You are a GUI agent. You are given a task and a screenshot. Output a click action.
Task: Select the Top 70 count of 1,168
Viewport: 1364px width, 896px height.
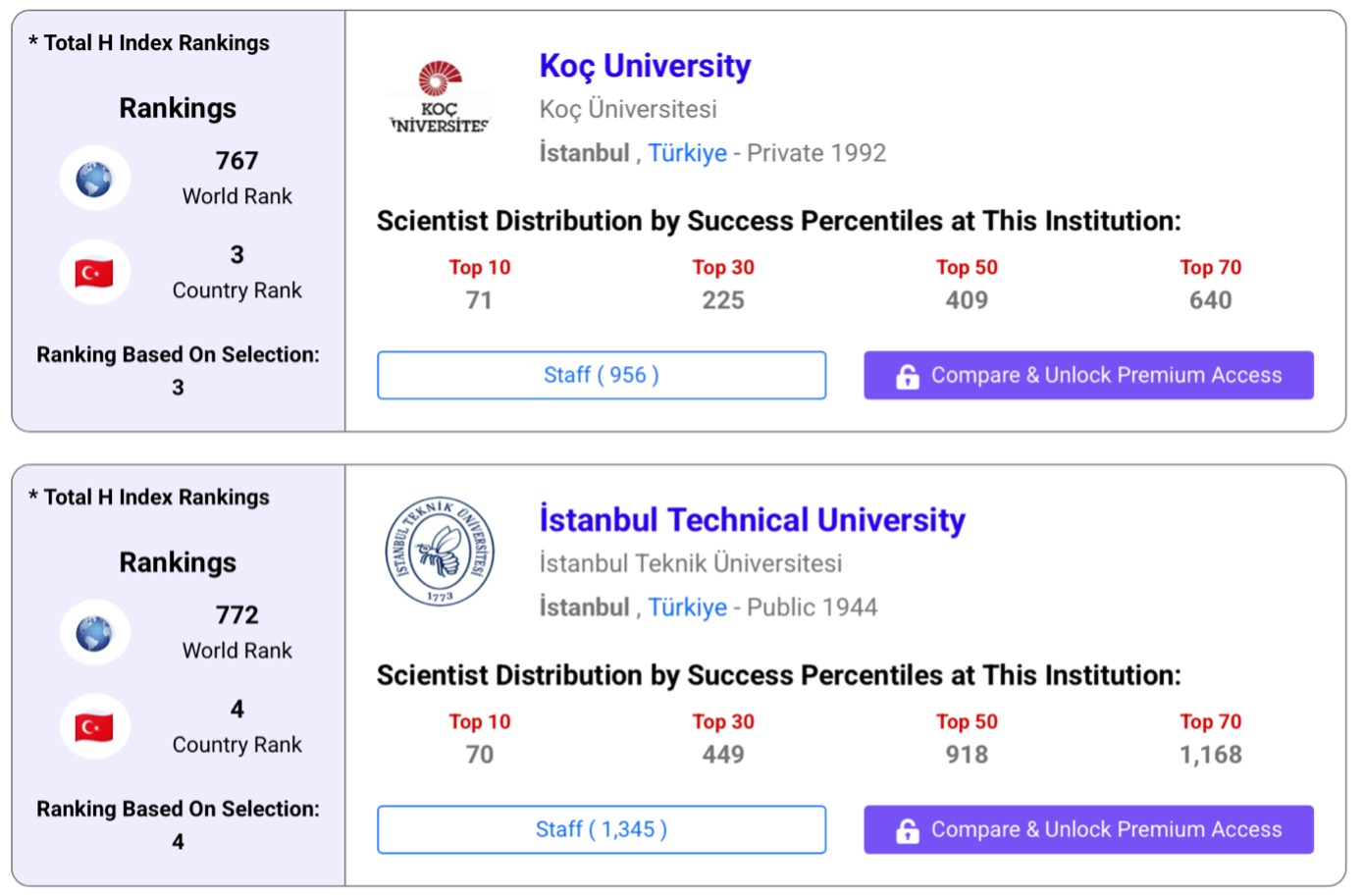(1210, 755)
